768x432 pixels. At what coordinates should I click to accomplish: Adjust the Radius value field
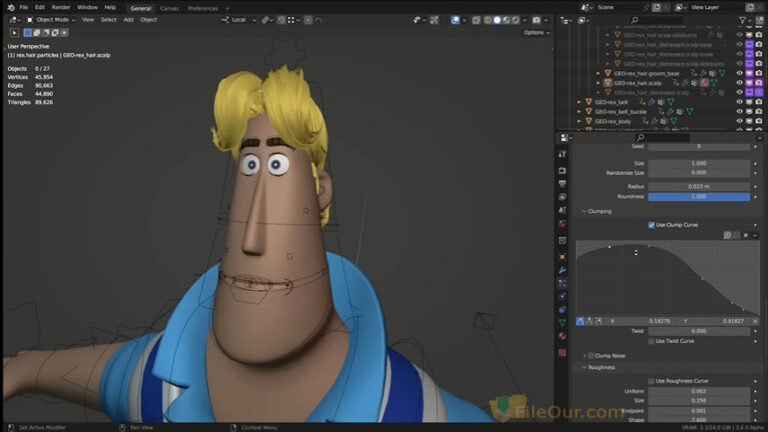699,187
